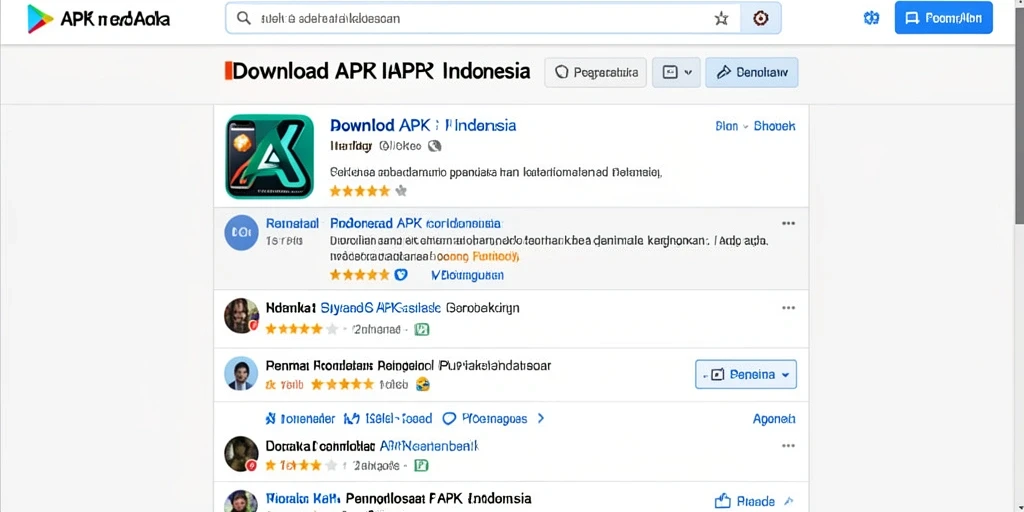Image resolution: width=1024 pixels, height=512 pixels.
Task: Open the view dropdown beside Pegarestuka
Action: point(677,72)
